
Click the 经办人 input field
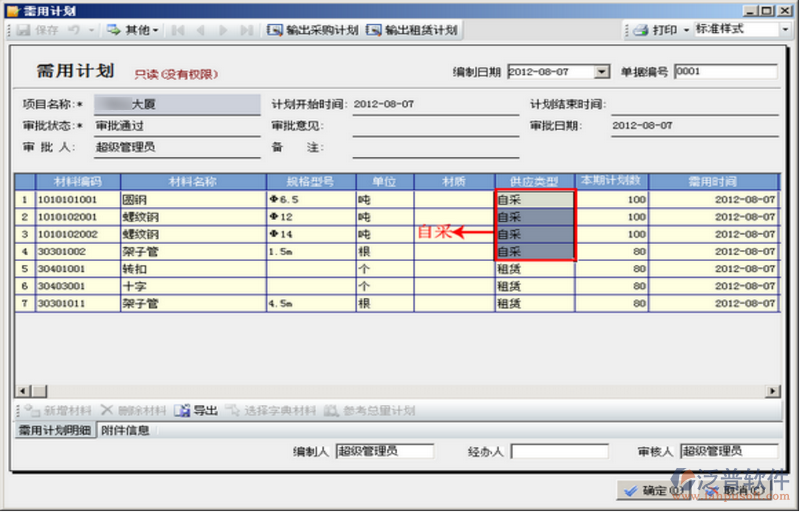559,452
